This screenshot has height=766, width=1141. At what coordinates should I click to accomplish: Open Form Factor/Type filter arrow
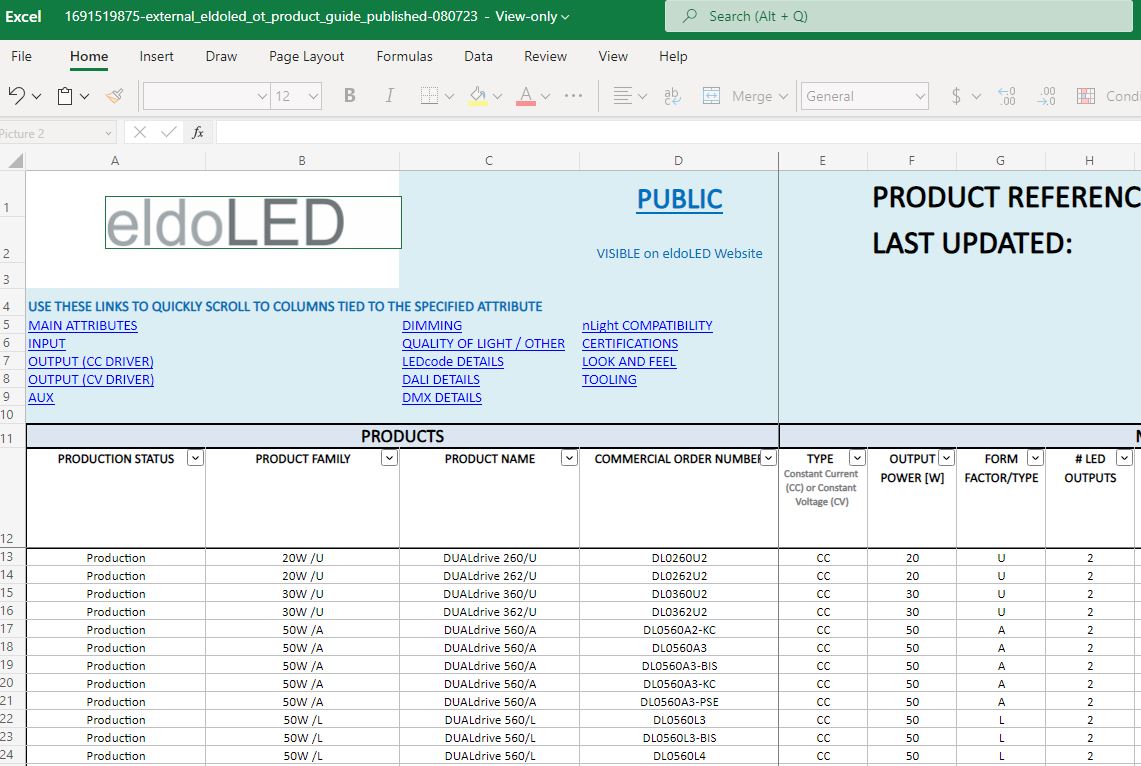point(1035,458)
